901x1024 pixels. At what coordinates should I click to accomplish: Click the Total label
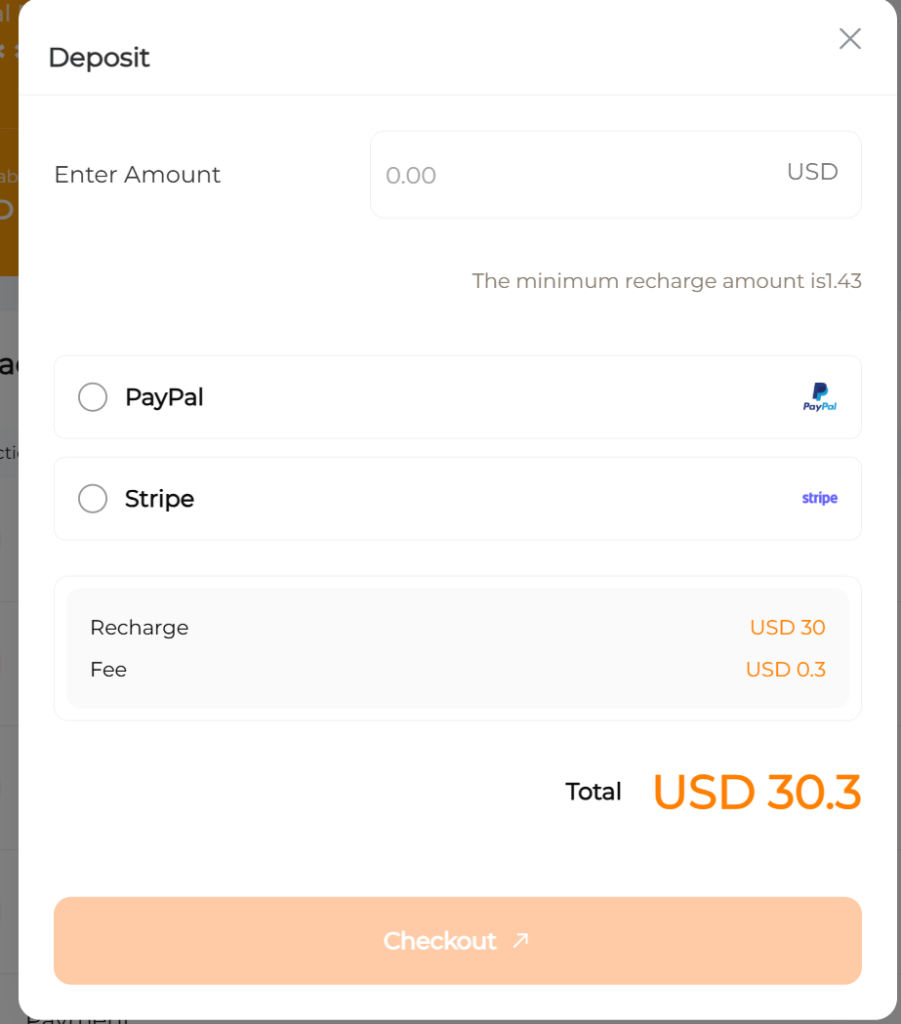pyautogui.click(x=593, y=792)
